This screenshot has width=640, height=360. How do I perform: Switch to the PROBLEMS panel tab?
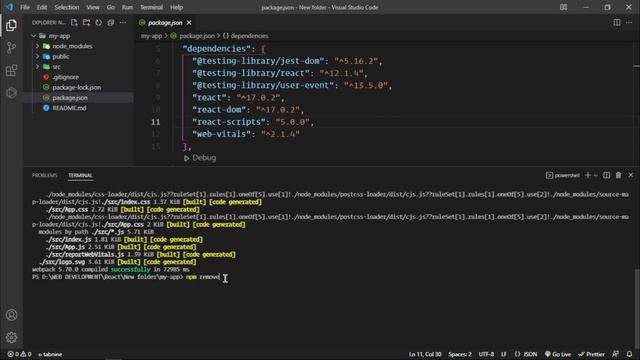(44, 175)
